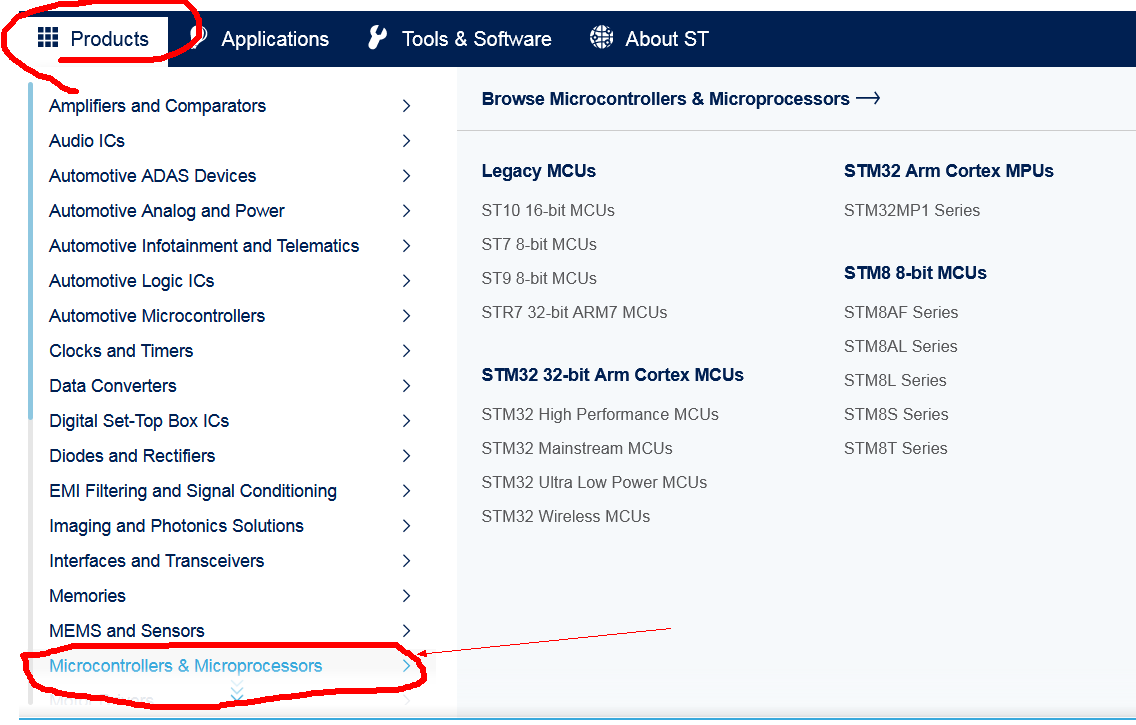The image size is (1136, 725).
Task: Expand chevron for Automotive ADAS Devices
Action: coord(406,176)
